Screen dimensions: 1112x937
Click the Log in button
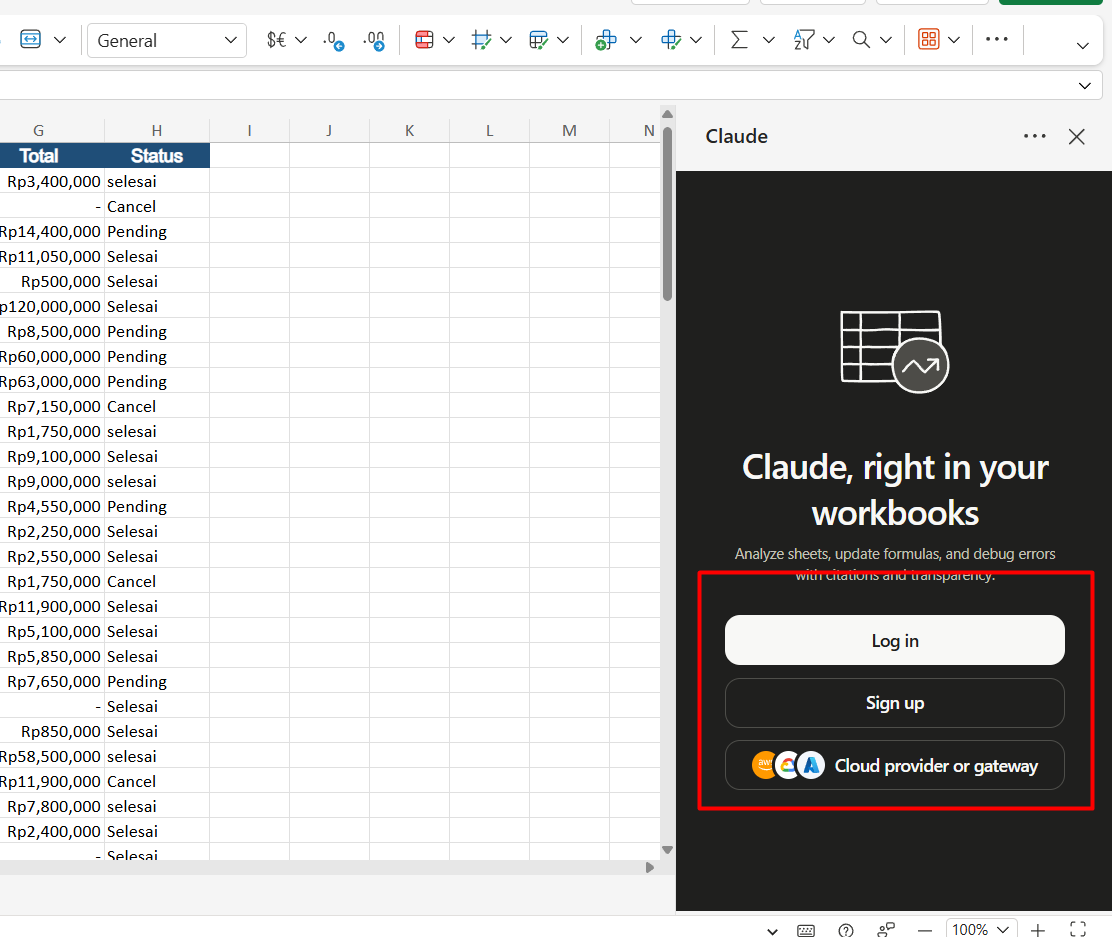(x=894, y=641)
